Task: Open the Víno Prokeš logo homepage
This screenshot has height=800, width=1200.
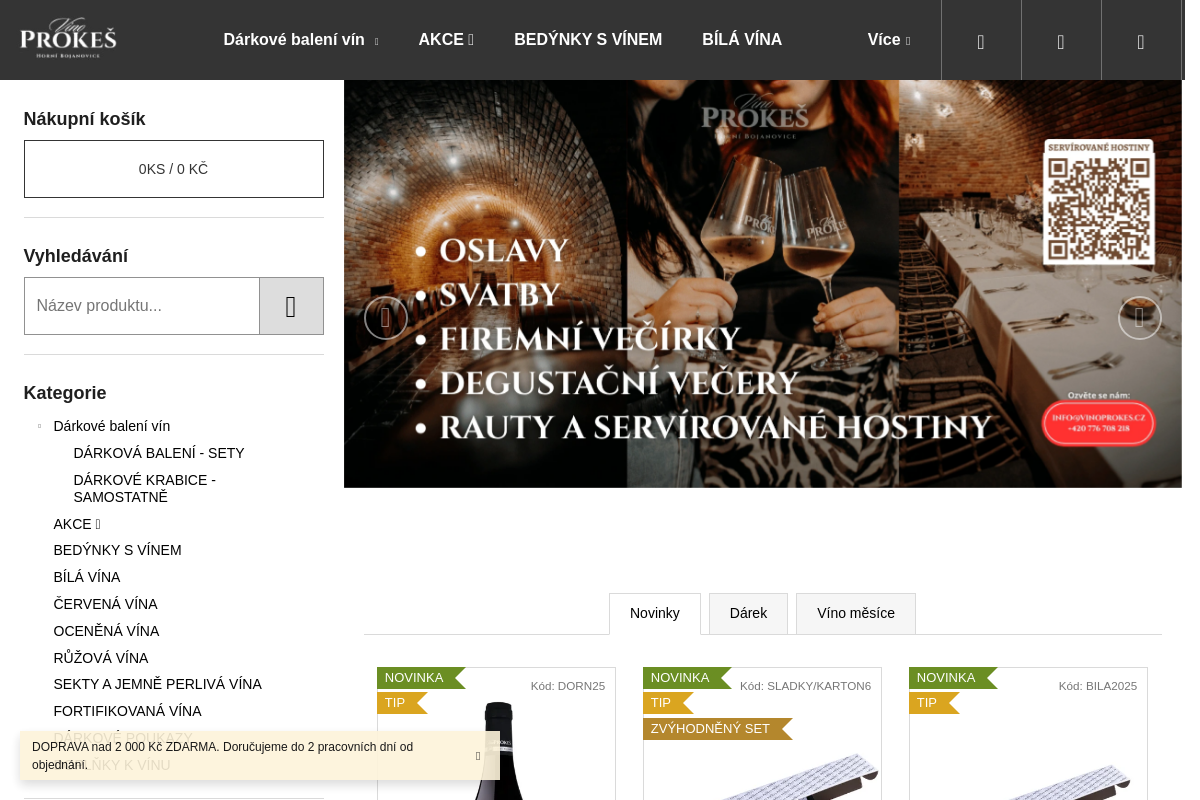Action: [68, 39]
